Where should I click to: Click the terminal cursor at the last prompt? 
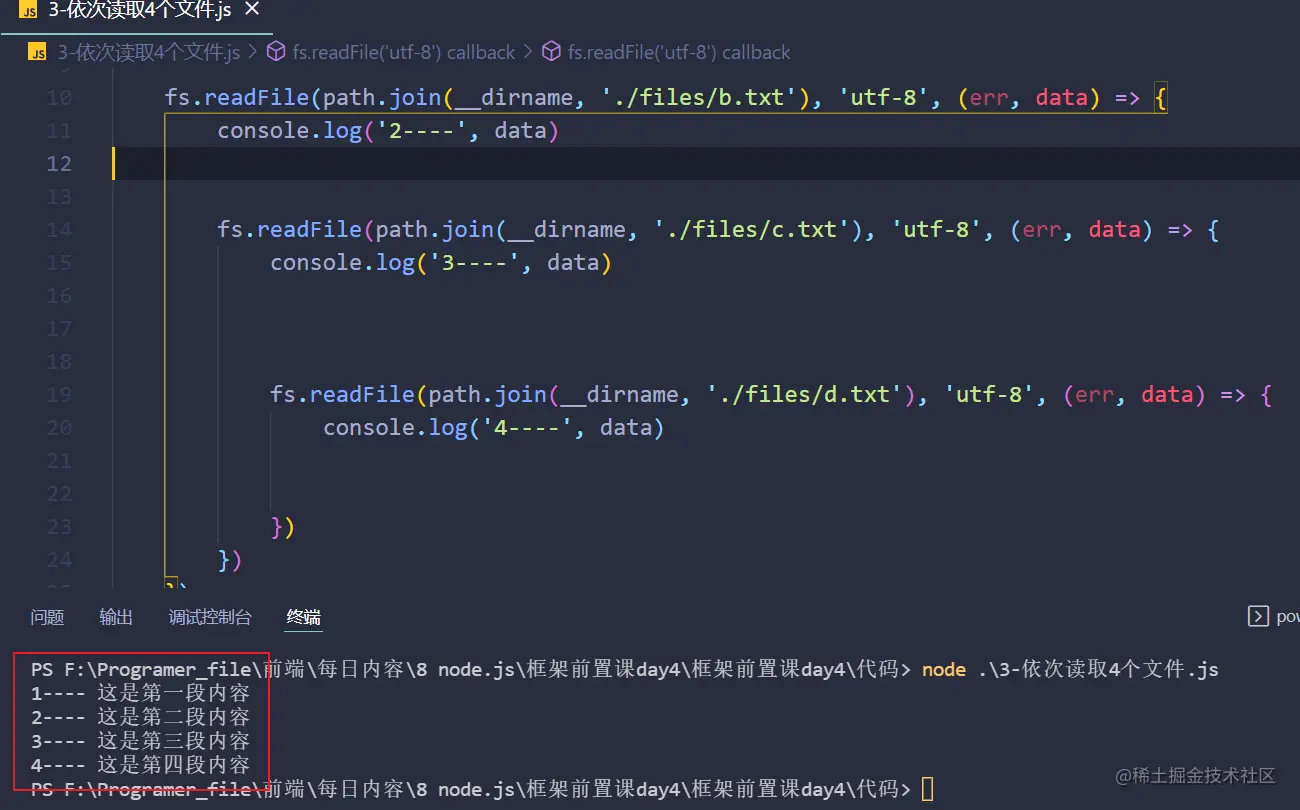[928, 789]
